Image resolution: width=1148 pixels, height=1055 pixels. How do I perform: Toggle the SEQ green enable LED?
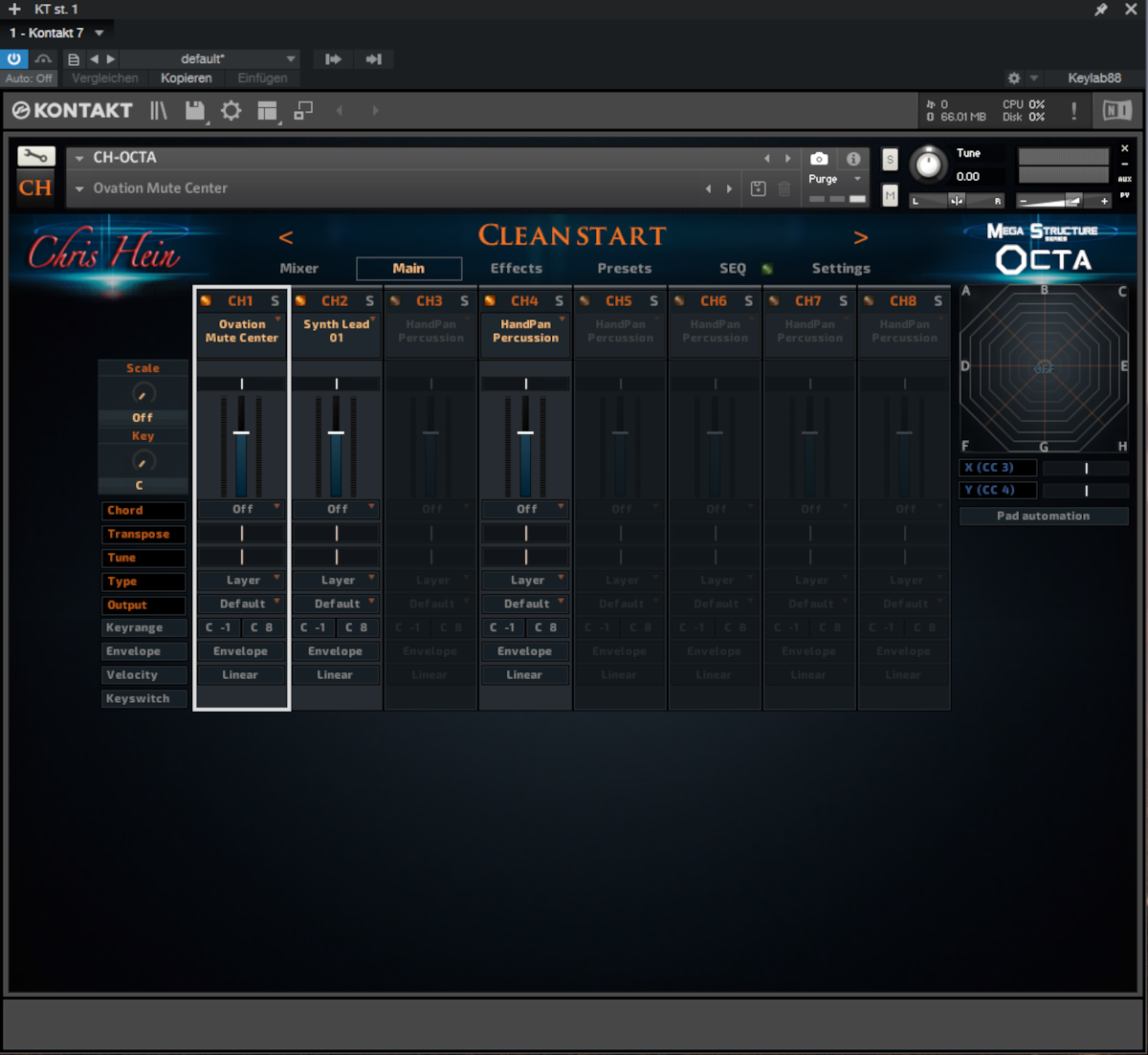[767, 269]
